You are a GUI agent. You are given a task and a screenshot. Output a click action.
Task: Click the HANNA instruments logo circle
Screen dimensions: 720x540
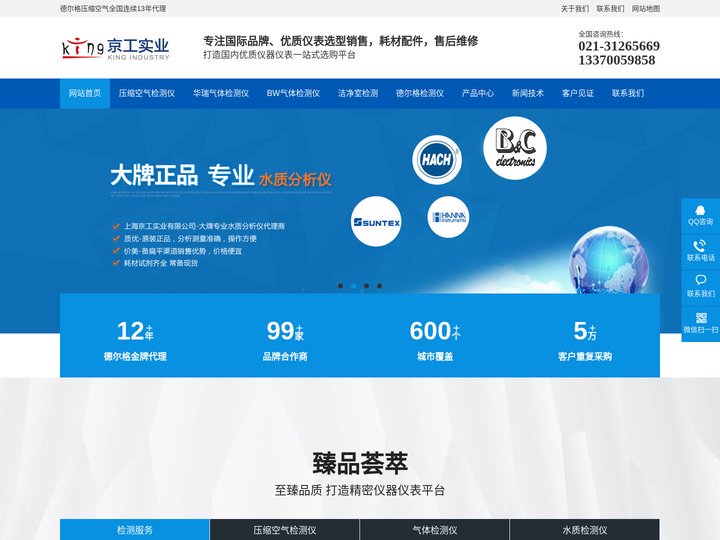(x=448, y=217)
